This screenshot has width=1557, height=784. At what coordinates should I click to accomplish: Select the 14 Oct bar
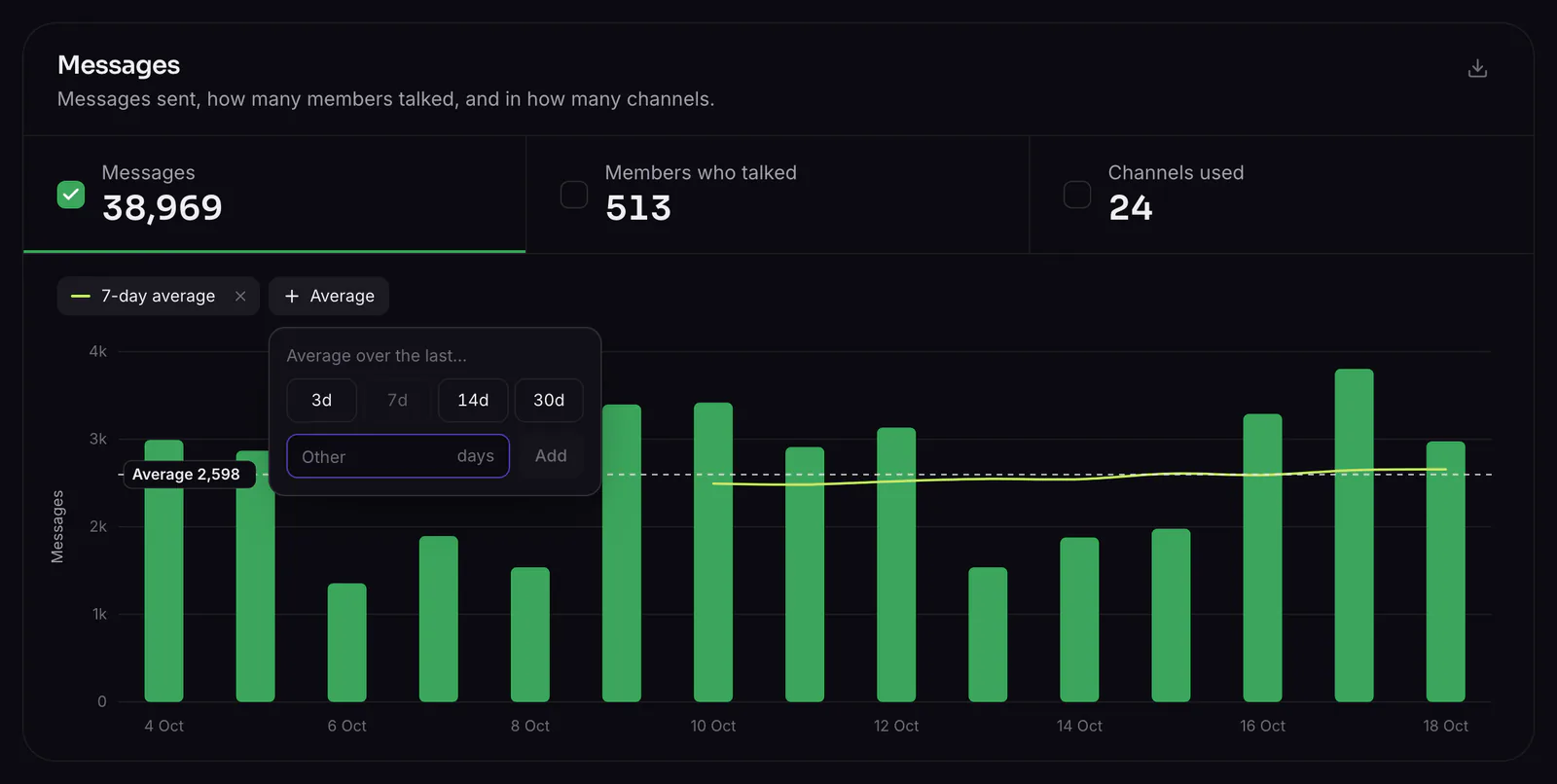[1079, 620]
